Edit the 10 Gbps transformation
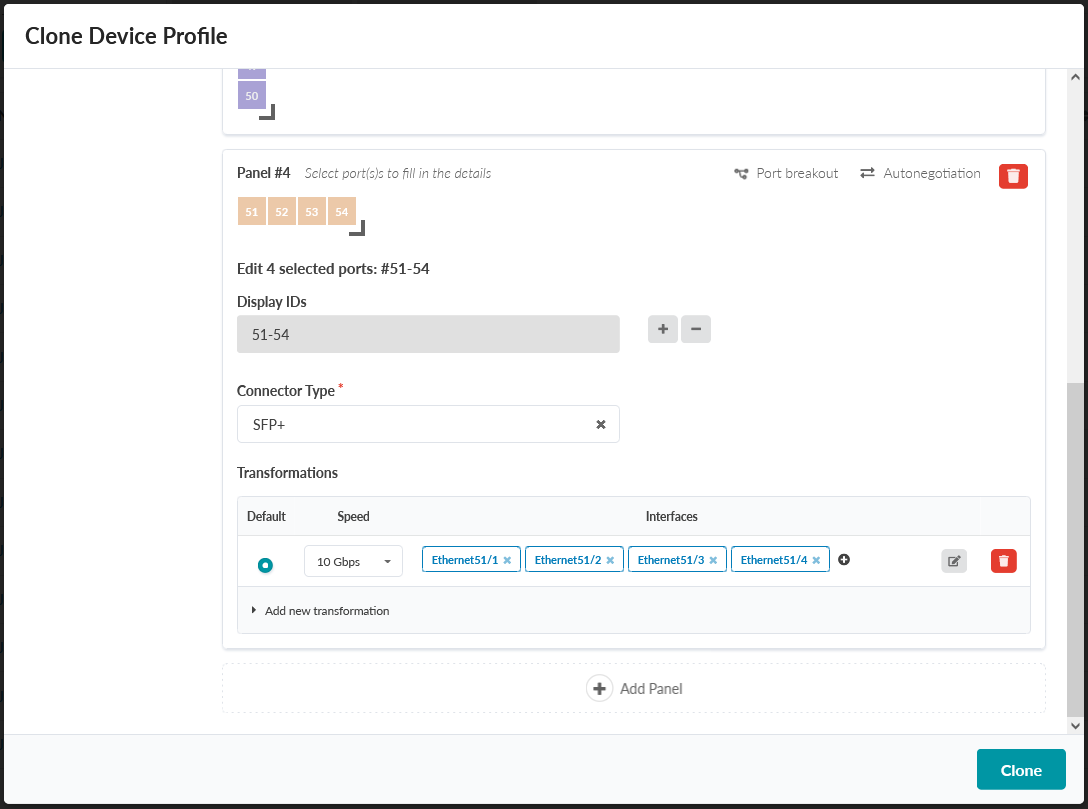 click(x=954, y=561)
